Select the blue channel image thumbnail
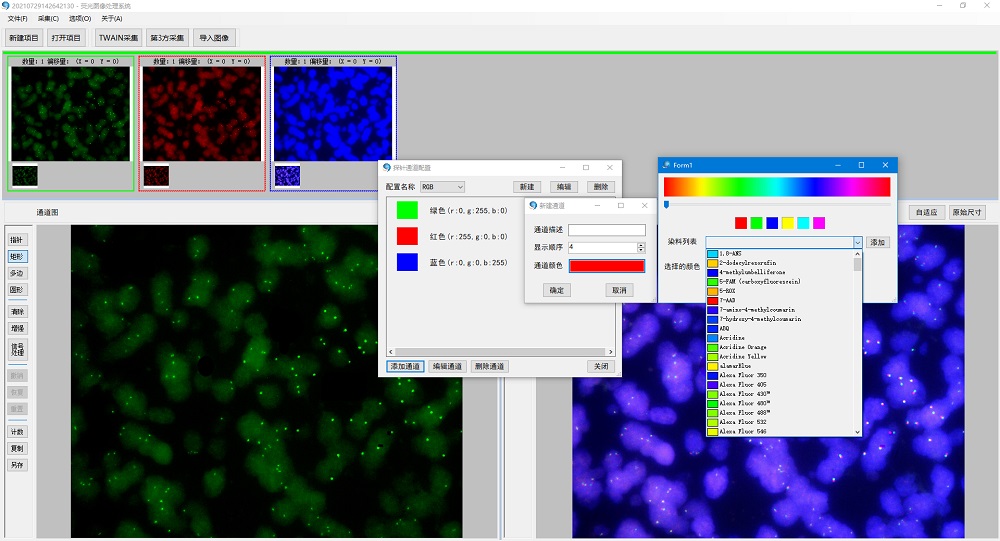 (333, 112)
